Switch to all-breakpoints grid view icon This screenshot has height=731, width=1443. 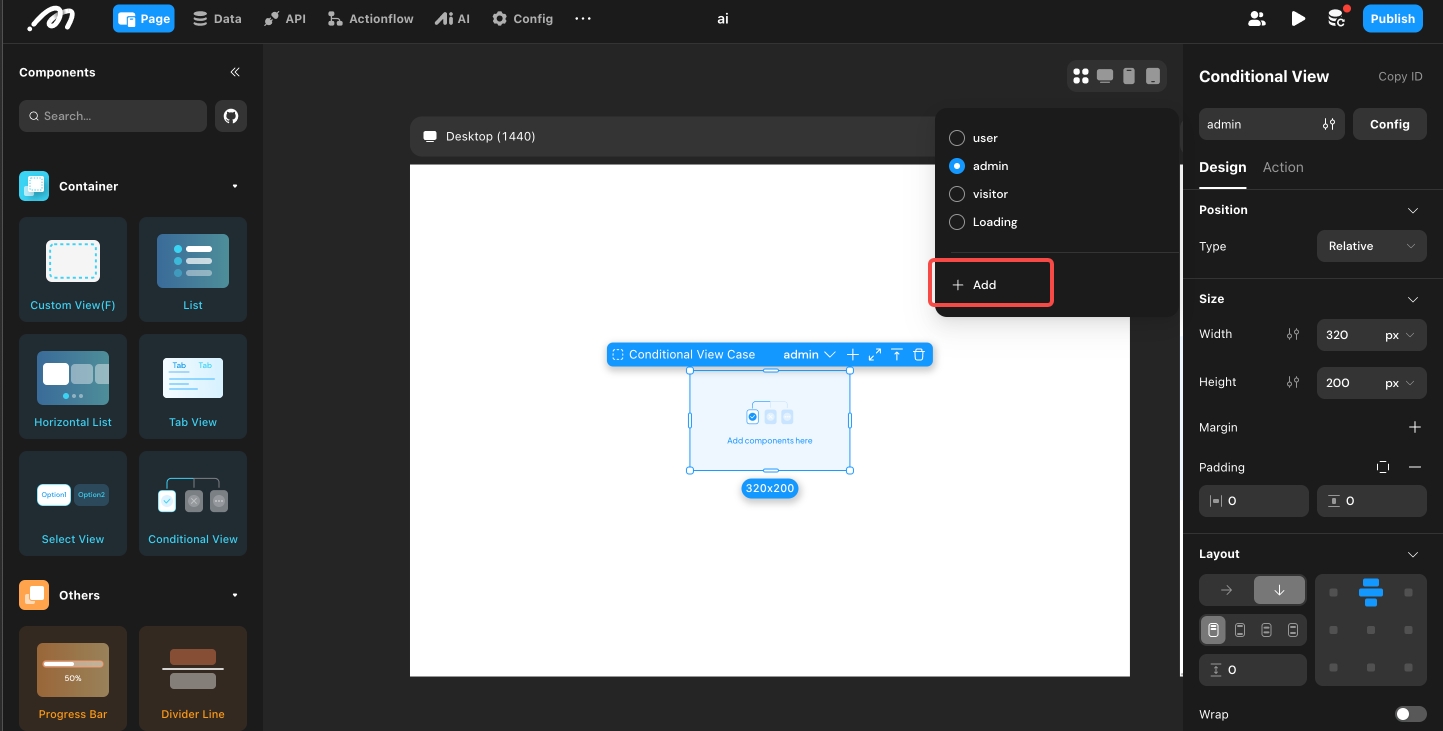[1080, 76]
